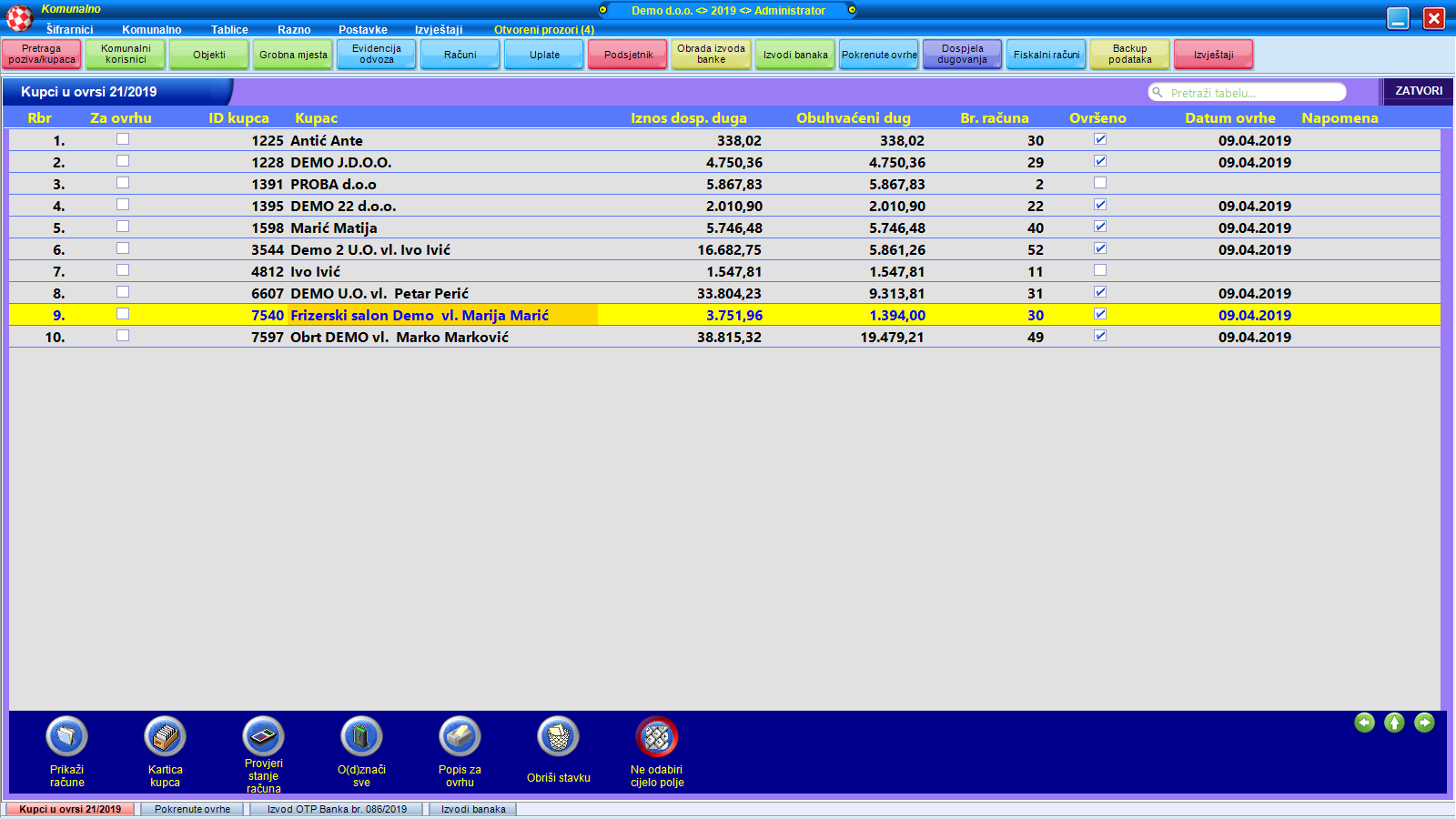Screen dimensions: 1456x819
Task: Open the Izvještaji menu in menu bar
Action: pos(439,30)
